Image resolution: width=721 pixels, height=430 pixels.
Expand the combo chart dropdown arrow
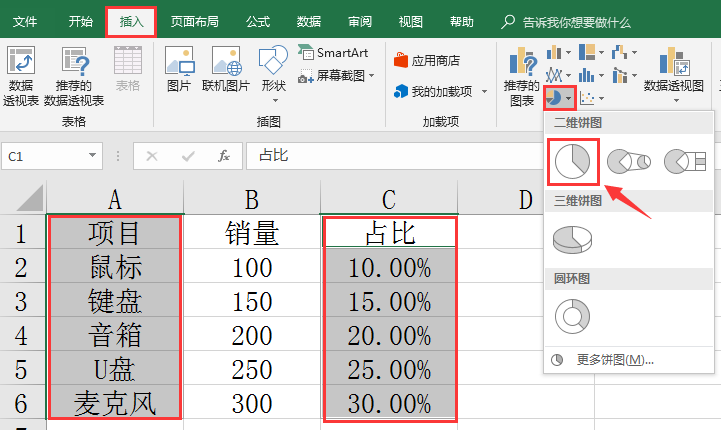635,75
